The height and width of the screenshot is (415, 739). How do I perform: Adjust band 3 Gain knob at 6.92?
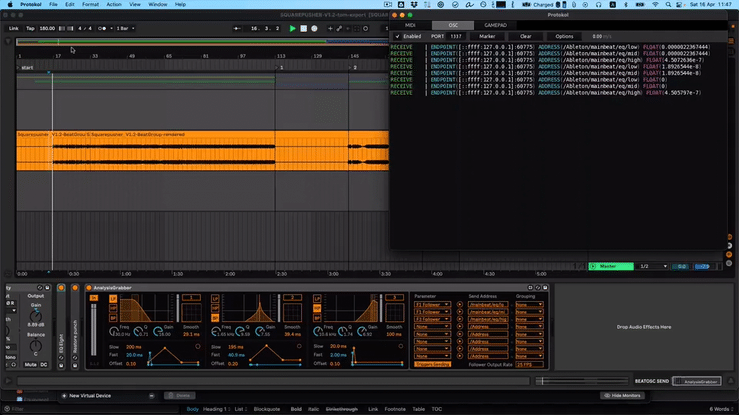(x=361, y=331)
